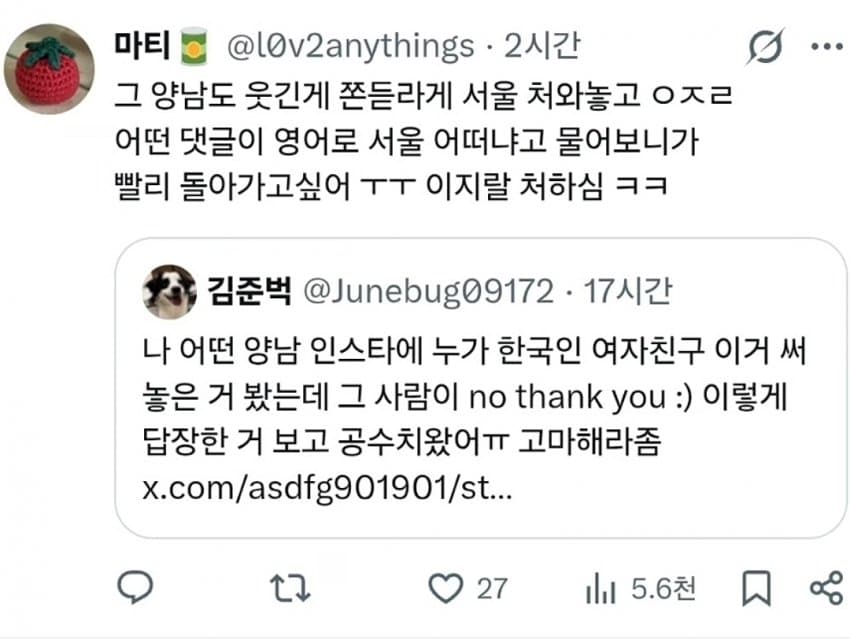Click the display name 김준벅
Viewport: 850px width, 639px height.
[x=249, y=291]
